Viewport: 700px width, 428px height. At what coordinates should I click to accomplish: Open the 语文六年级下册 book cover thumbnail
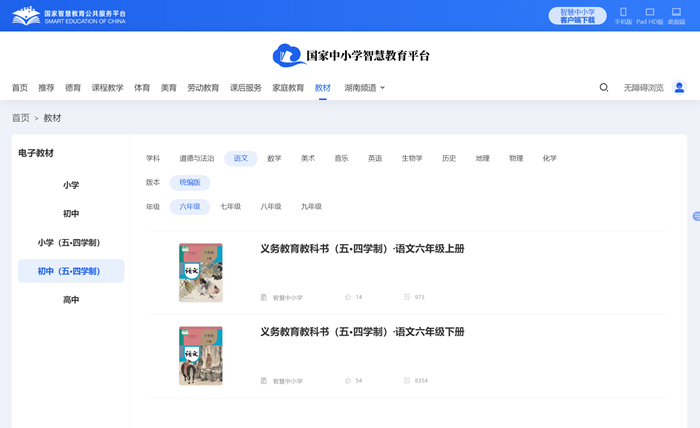pyautogui.click(x=200, y=356)
